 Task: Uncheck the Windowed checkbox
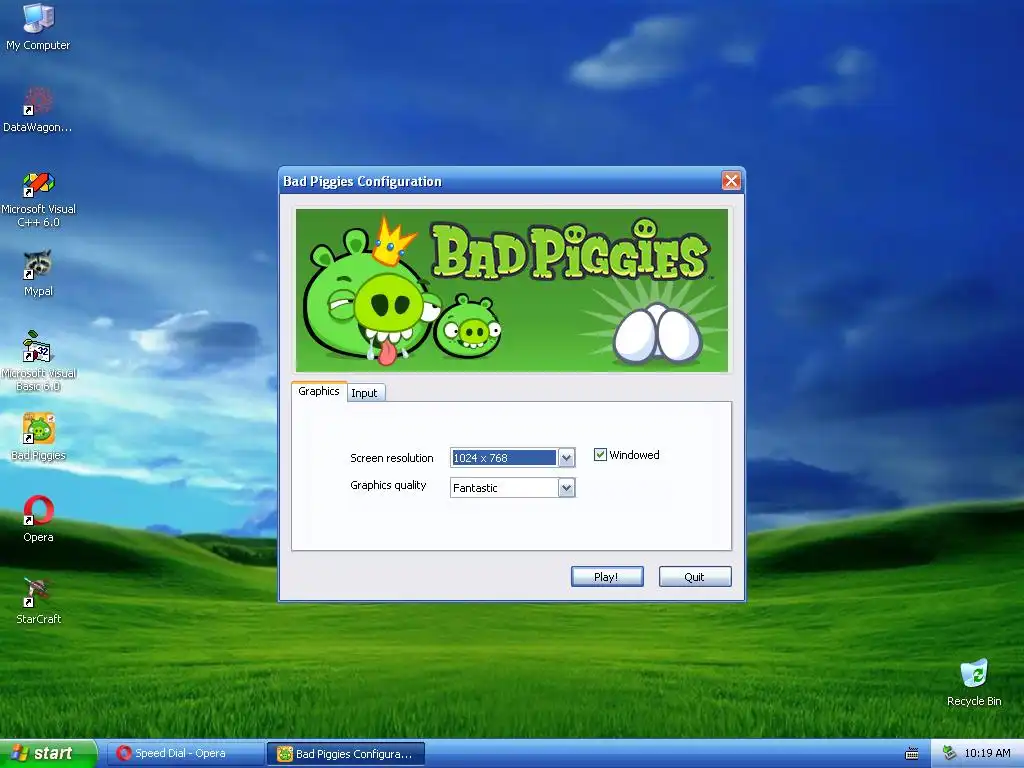[x=600, y=455]
